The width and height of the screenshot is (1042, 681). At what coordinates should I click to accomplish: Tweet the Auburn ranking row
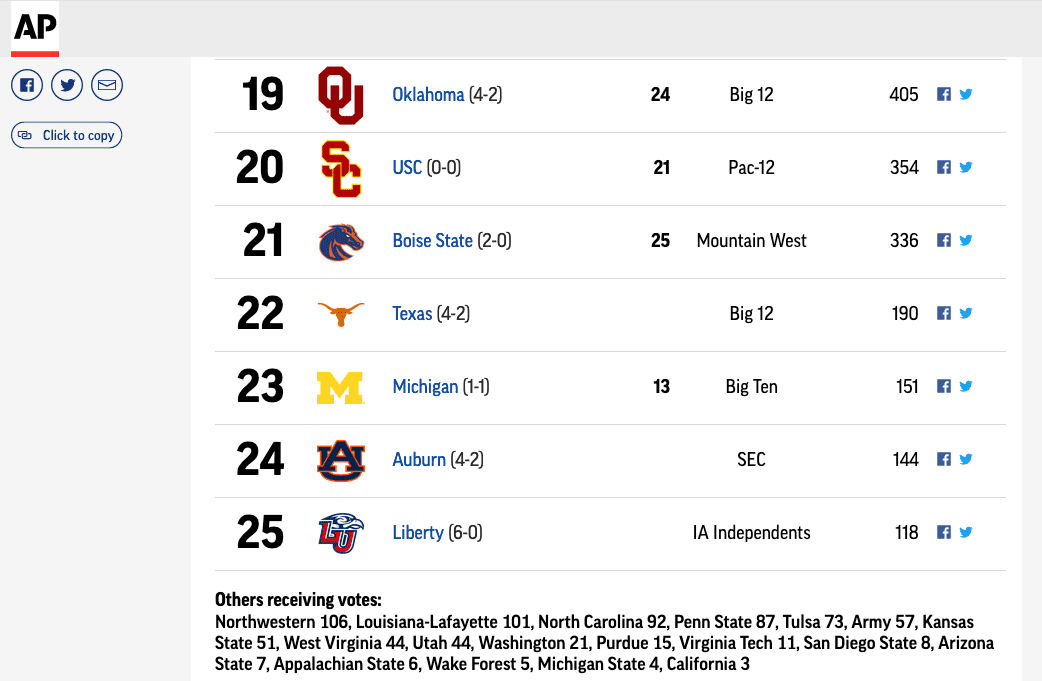pyautogui.click(x=966, y=459)
